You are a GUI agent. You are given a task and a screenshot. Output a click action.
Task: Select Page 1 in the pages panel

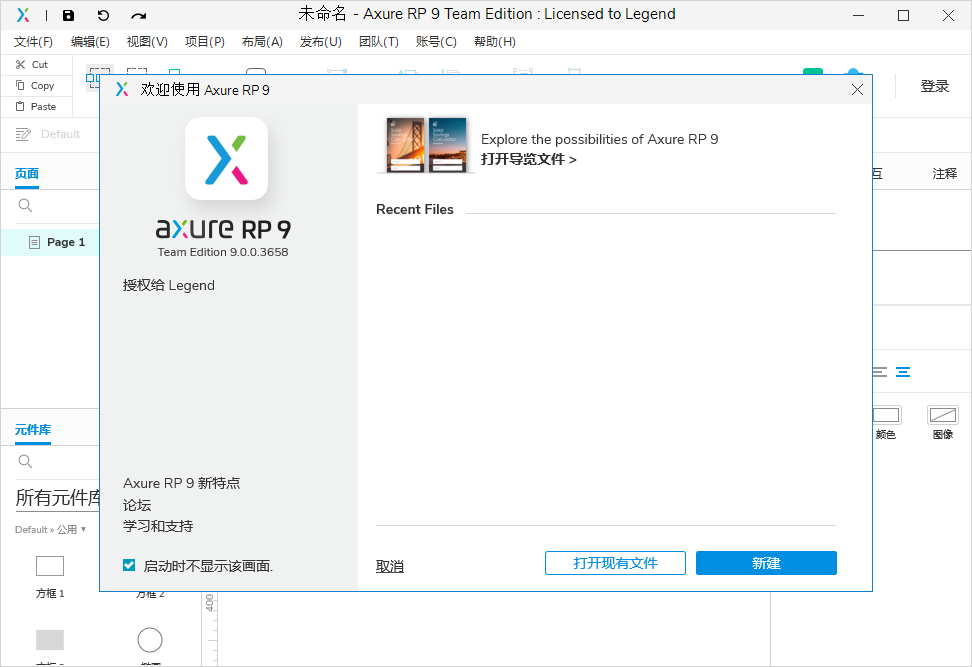(64, 242)
